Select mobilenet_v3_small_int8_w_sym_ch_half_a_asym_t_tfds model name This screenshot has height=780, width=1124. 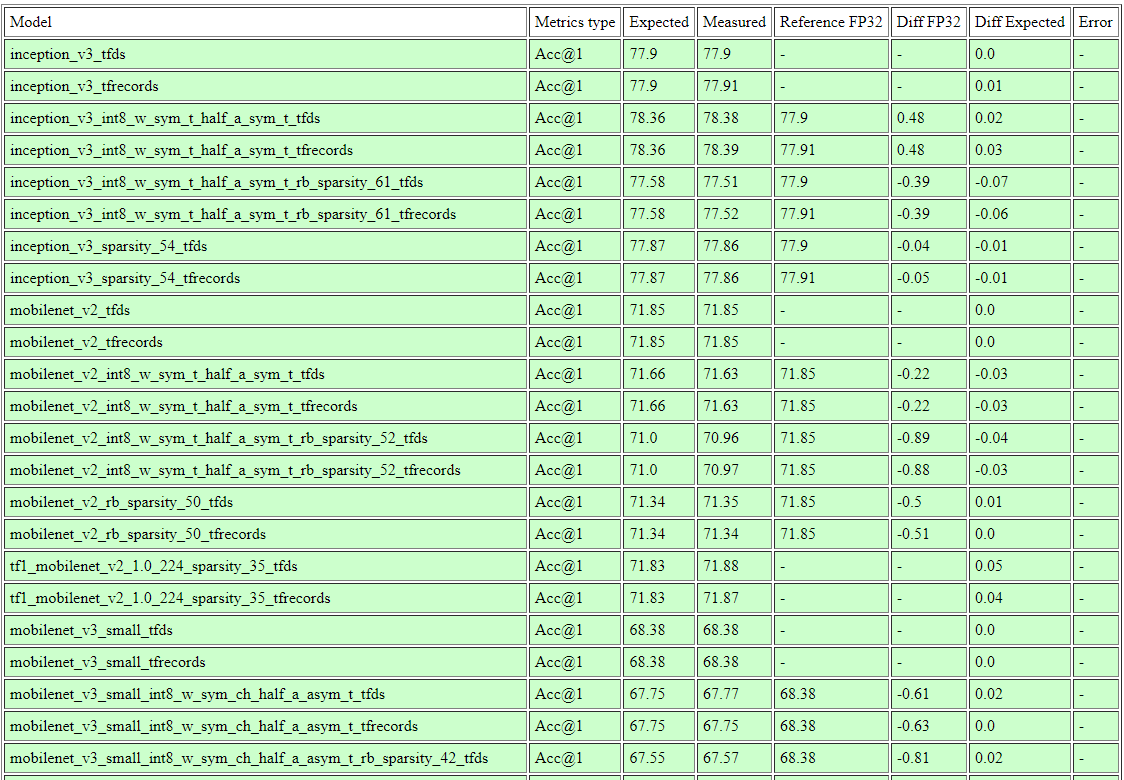pyautogui.click(x=197, y=695)
